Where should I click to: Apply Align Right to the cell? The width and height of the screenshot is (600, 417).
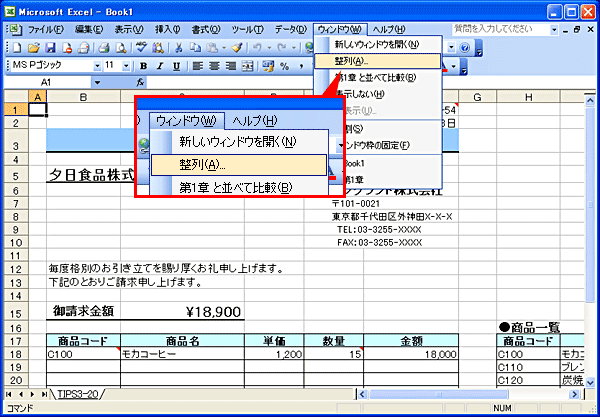coord(230,66)
